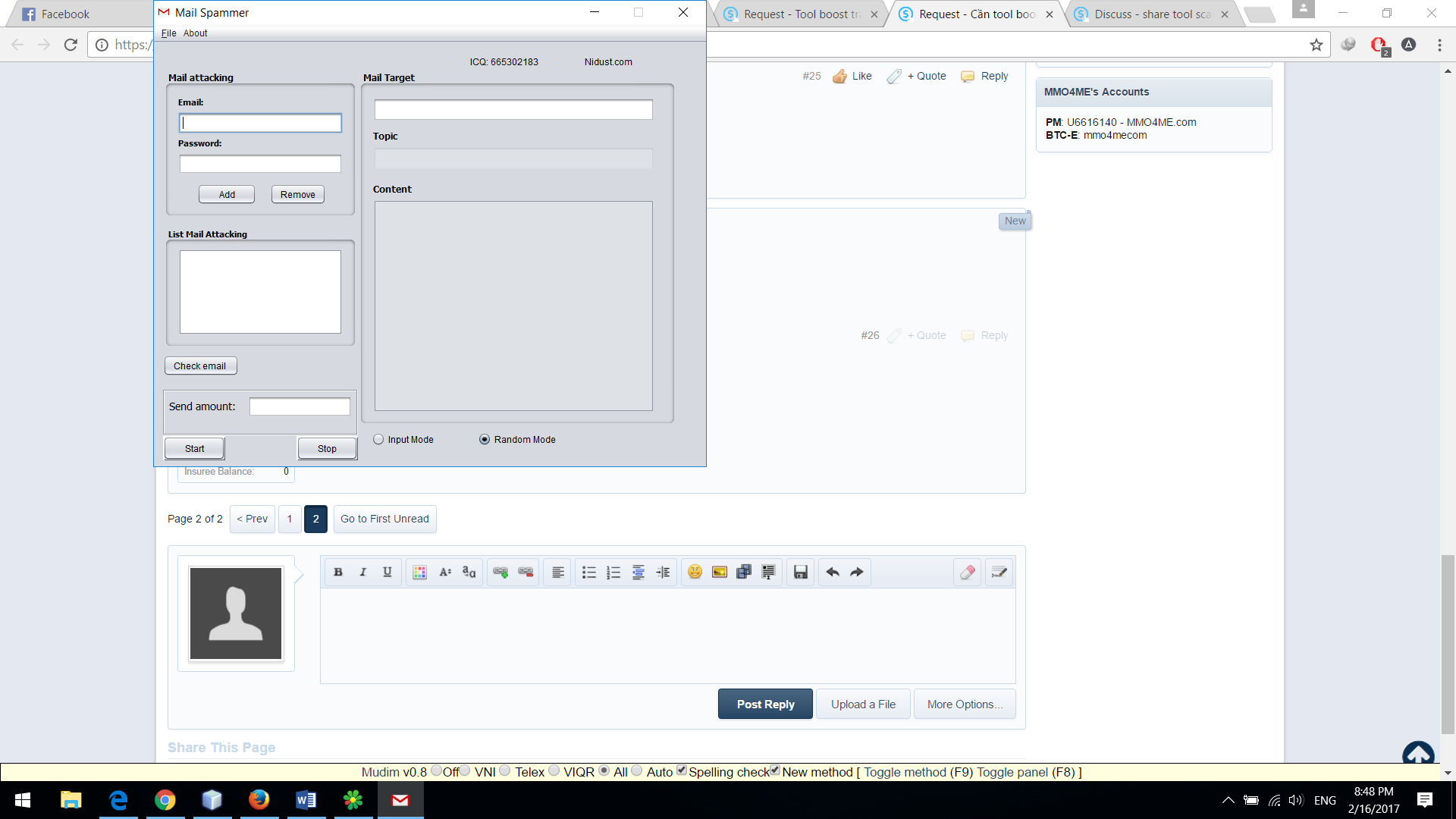Remove formatting with the eraser icon

tap(967, 573)
